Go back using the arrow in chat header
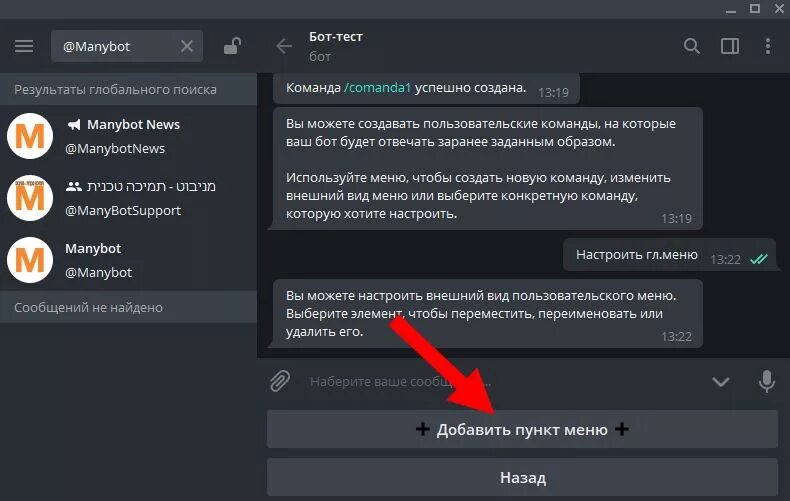The width and height of the screenshot is (790, 501). coord(284,46)
